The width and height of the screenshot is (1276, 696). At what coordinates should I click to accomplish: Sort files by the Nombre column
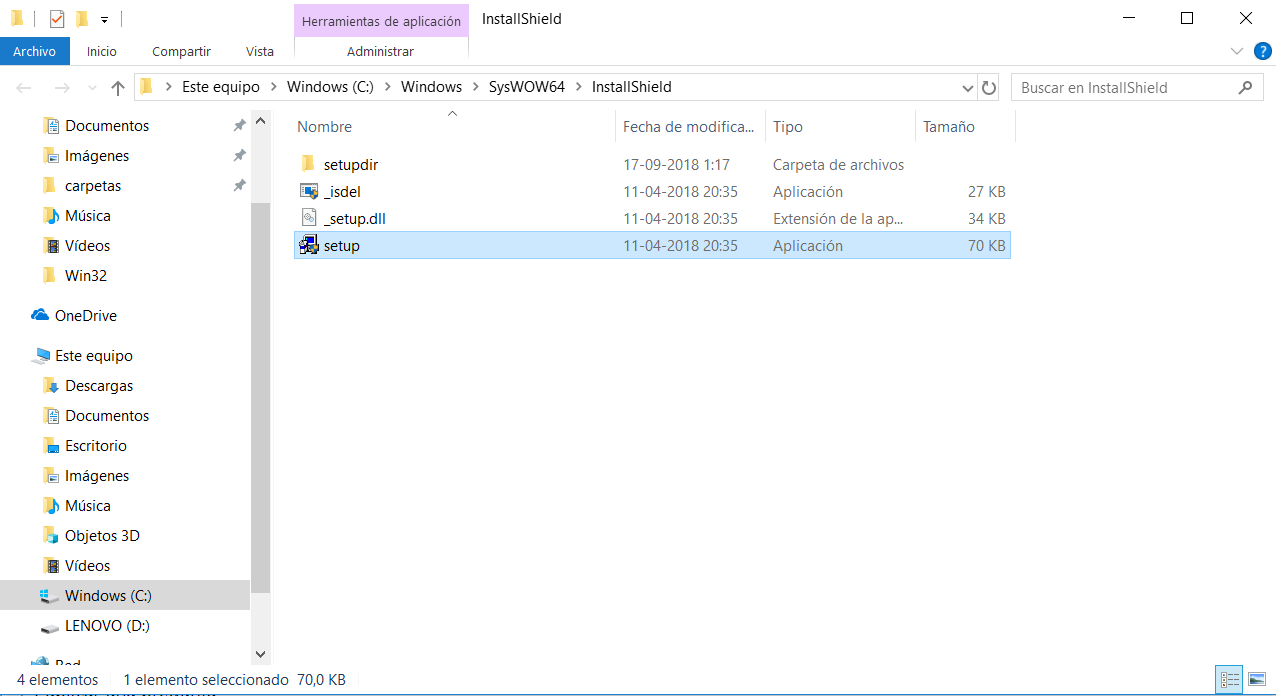point(455,127)
